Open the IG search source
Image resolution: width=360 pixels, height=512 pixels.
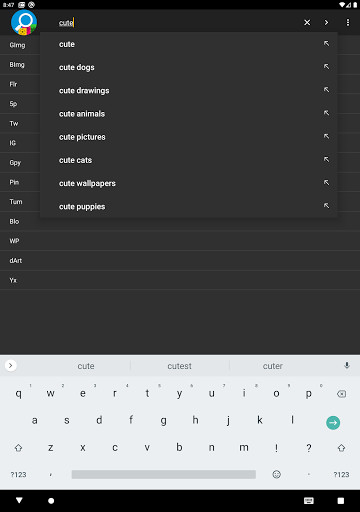click(x=12, y=143)
